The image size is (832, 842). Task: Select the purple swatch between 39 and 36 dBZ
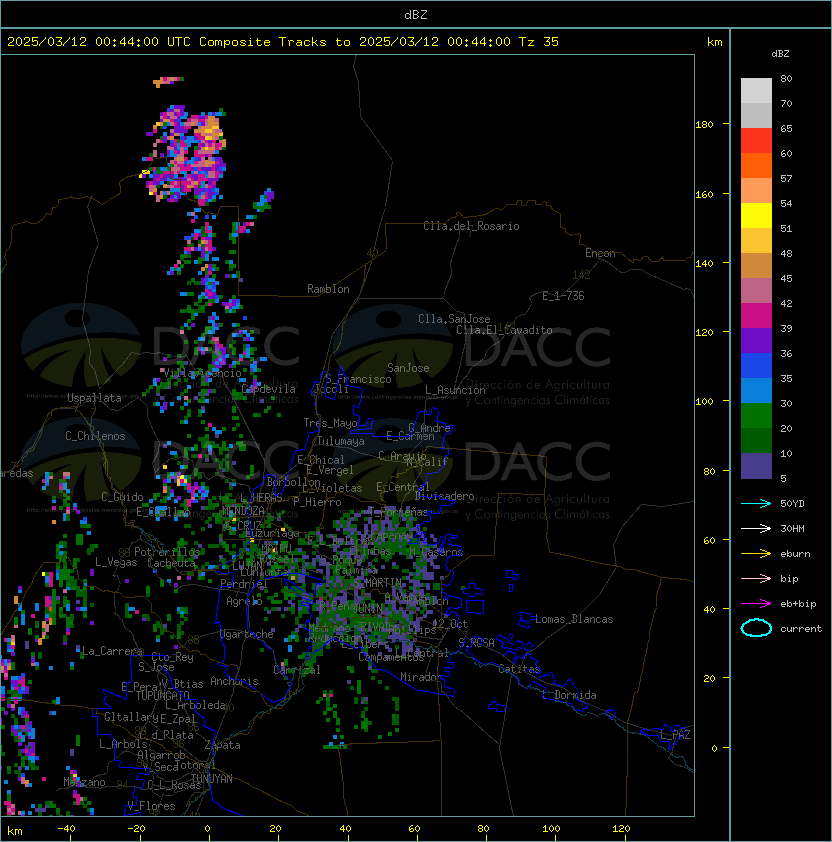pos(756,340)
